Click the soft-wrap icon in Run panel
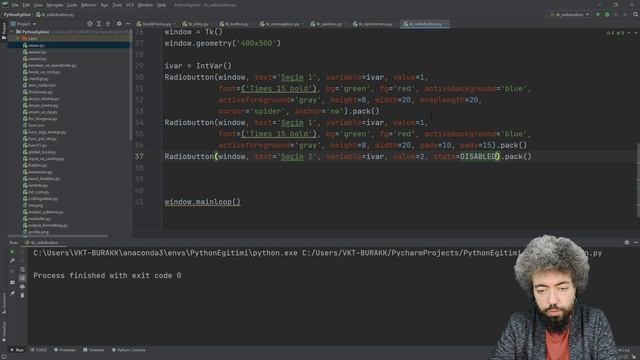Screen dimensions: 640x360 click(x=22, y=269)
